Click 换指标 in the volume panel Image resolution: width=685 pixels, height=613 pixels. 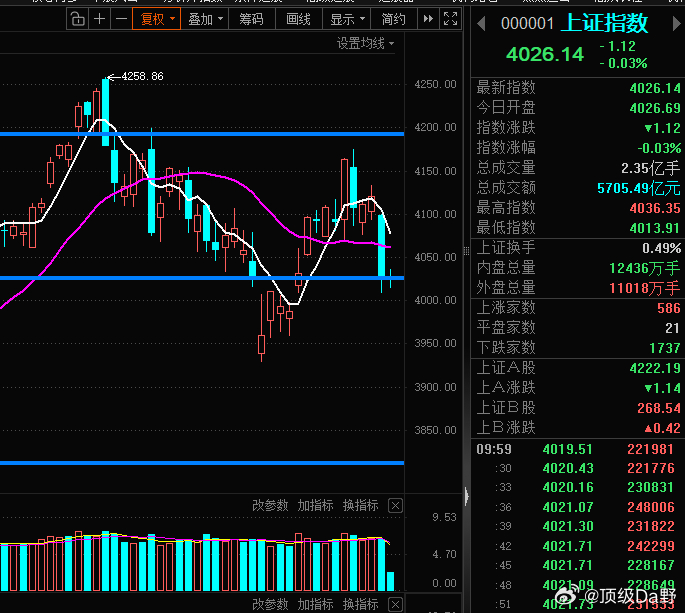click(360, 506)
